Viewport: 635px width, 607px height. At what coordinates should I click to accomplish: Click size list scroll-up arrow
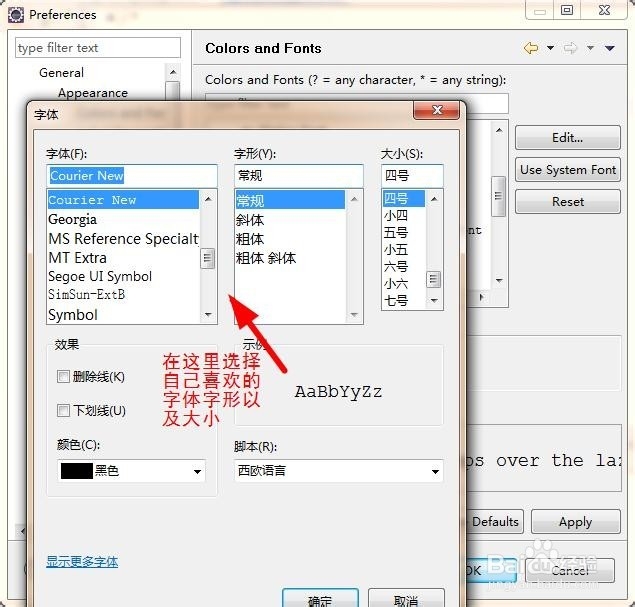coord(434,198)
